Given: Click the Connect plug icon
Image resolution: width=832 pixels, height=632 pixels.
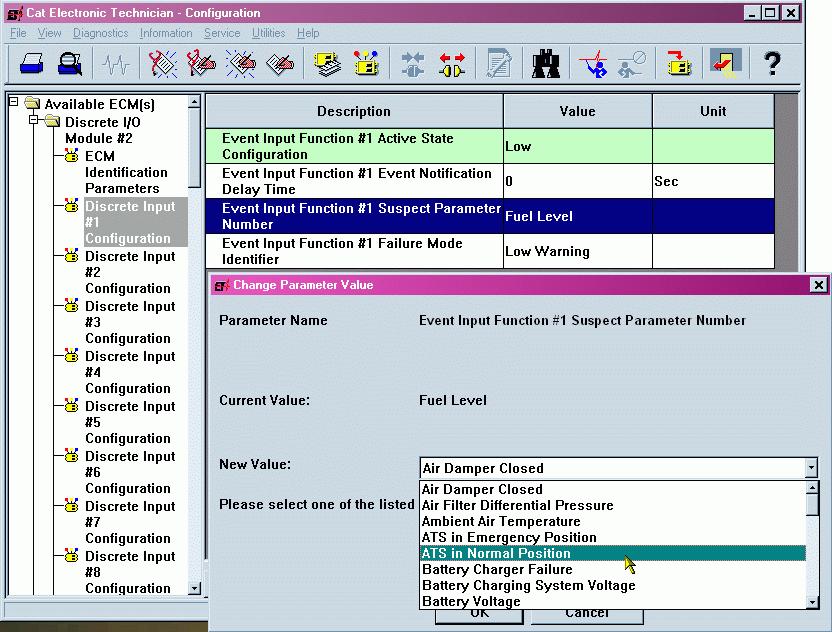Looking at the screenshot, I should click(x=412, y=64).
